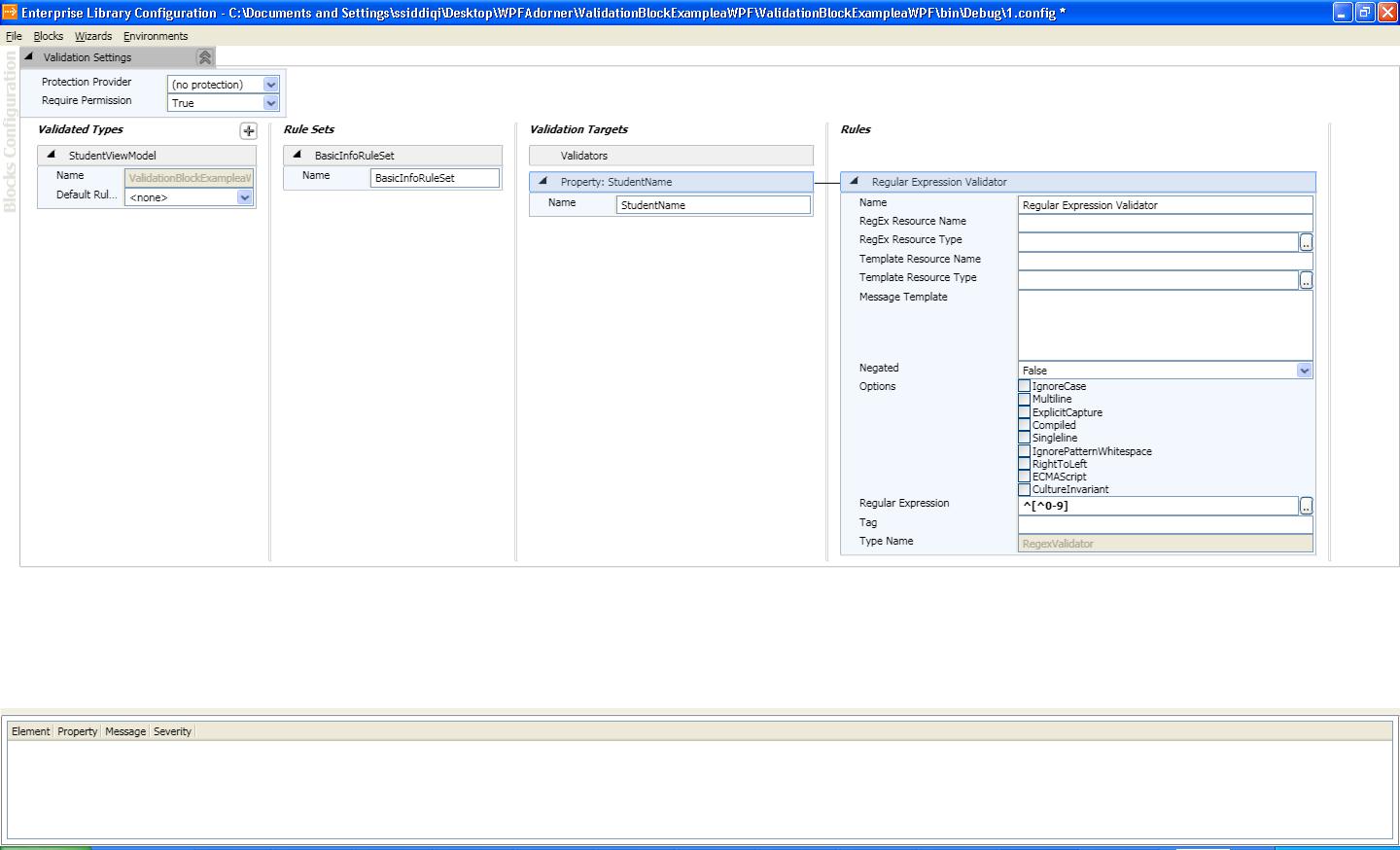Click the Enterprise Library icon in the title bar

[10, 12]
